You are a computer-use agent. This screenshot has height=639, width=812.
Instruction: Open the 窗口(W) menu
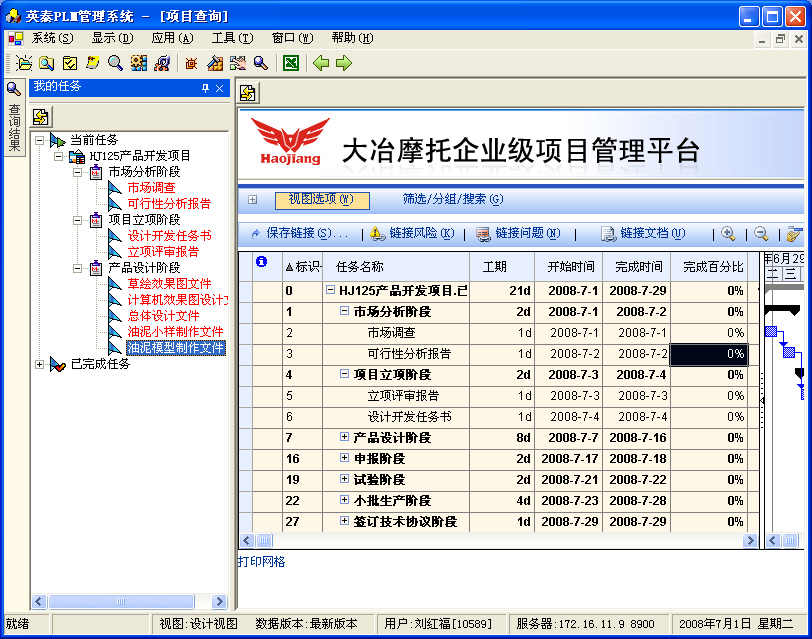point(293,38)
